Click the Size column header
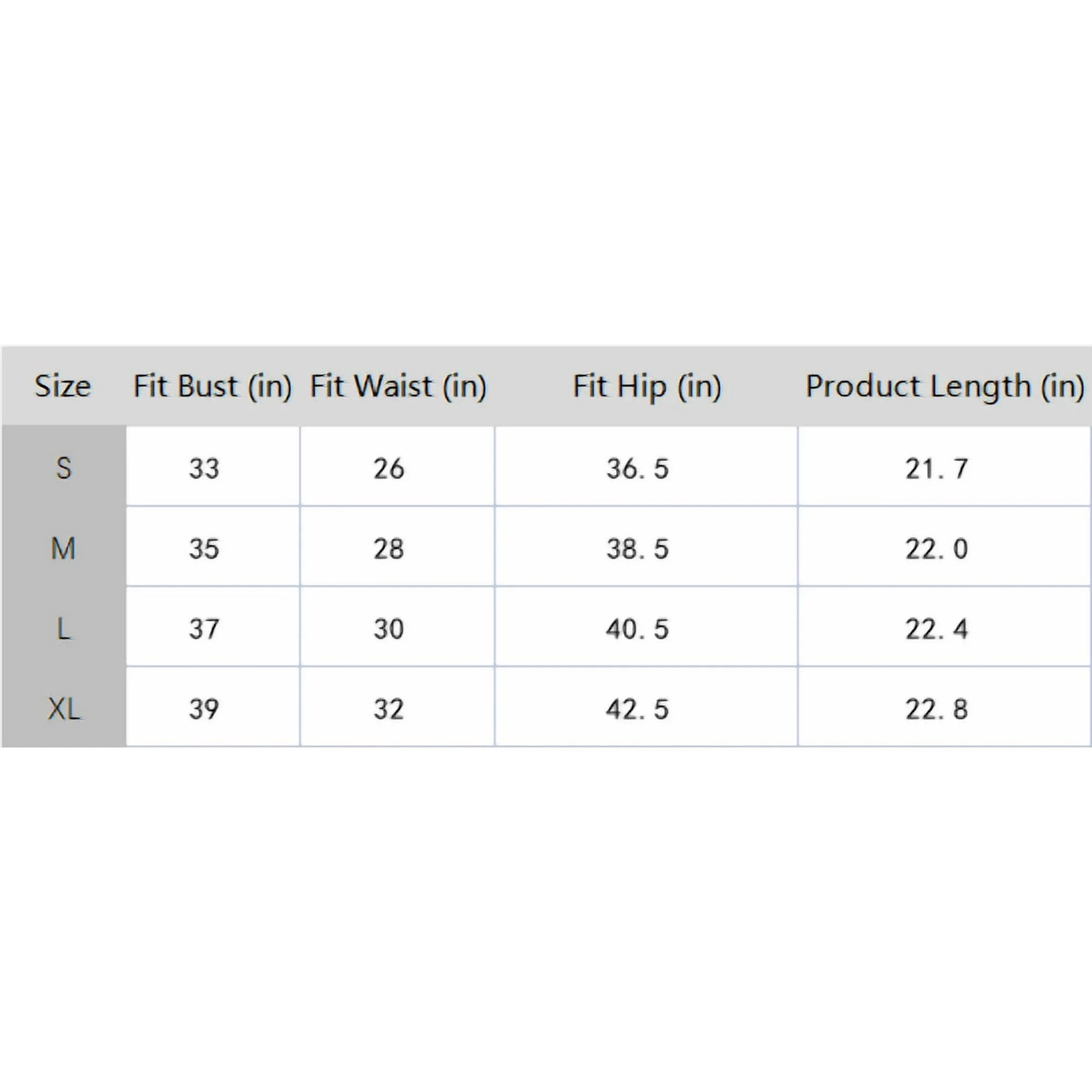 (x=63, y=386)
